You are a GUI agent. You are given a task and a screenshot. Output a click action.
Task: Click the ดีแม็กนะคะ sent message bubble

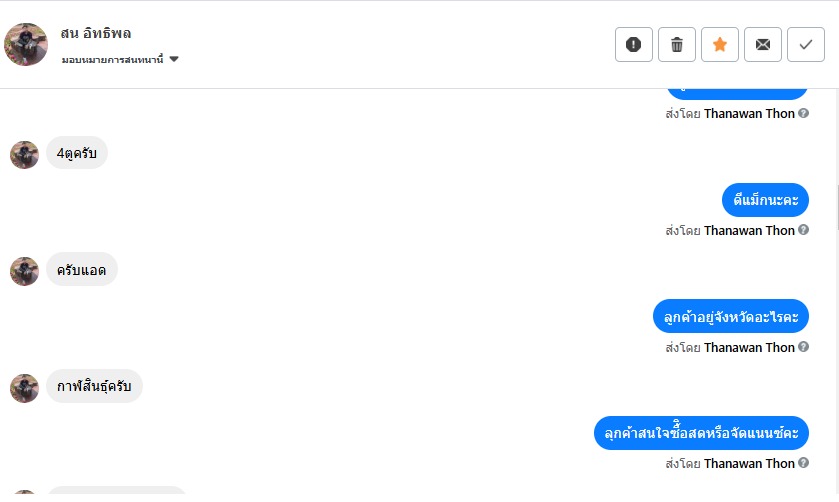point(765,201)
